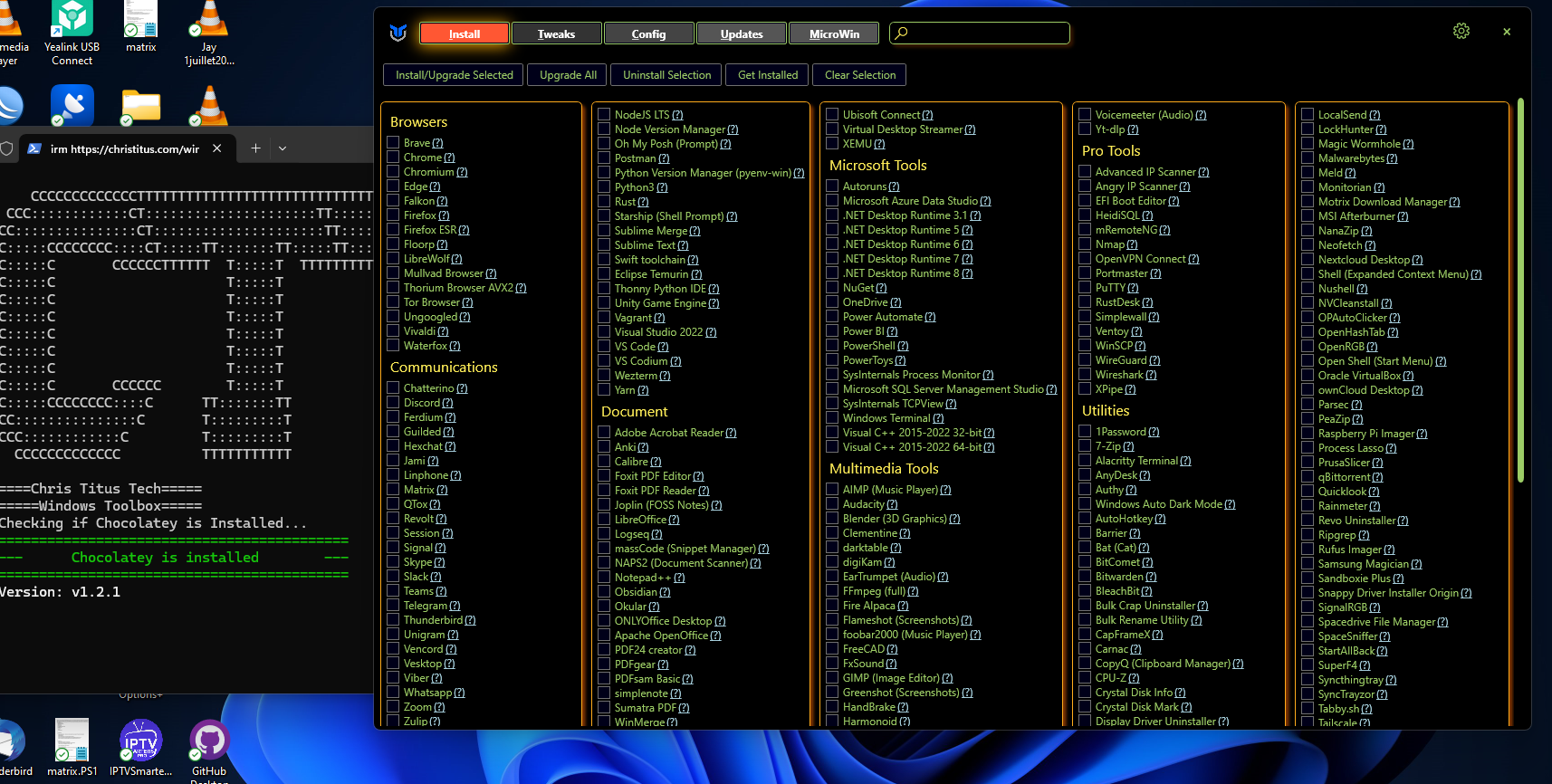The width and height of the screenshot is (1552, 784).
Task: Switch to the Tweaks tab
Action: (x=556, y=34)
